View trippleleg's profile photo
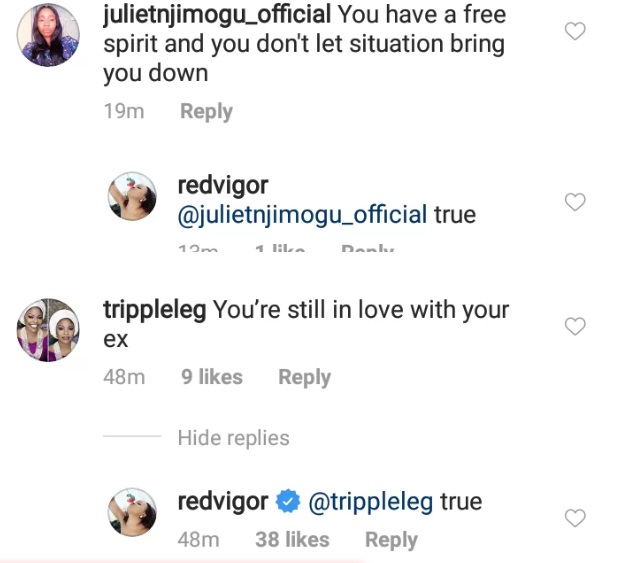Viewport: 620px width, 563px height. (x=48, y=330)
